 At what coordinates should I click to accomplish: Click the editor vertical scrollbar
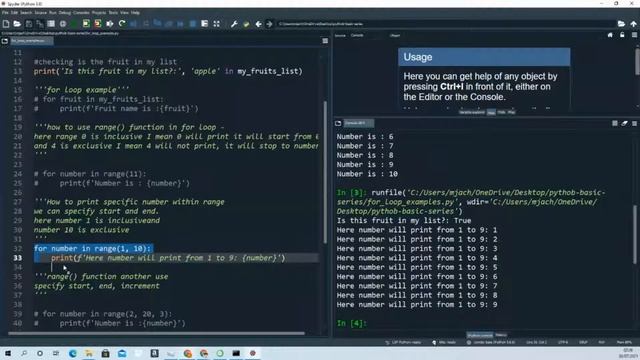(x=325, y=171)
